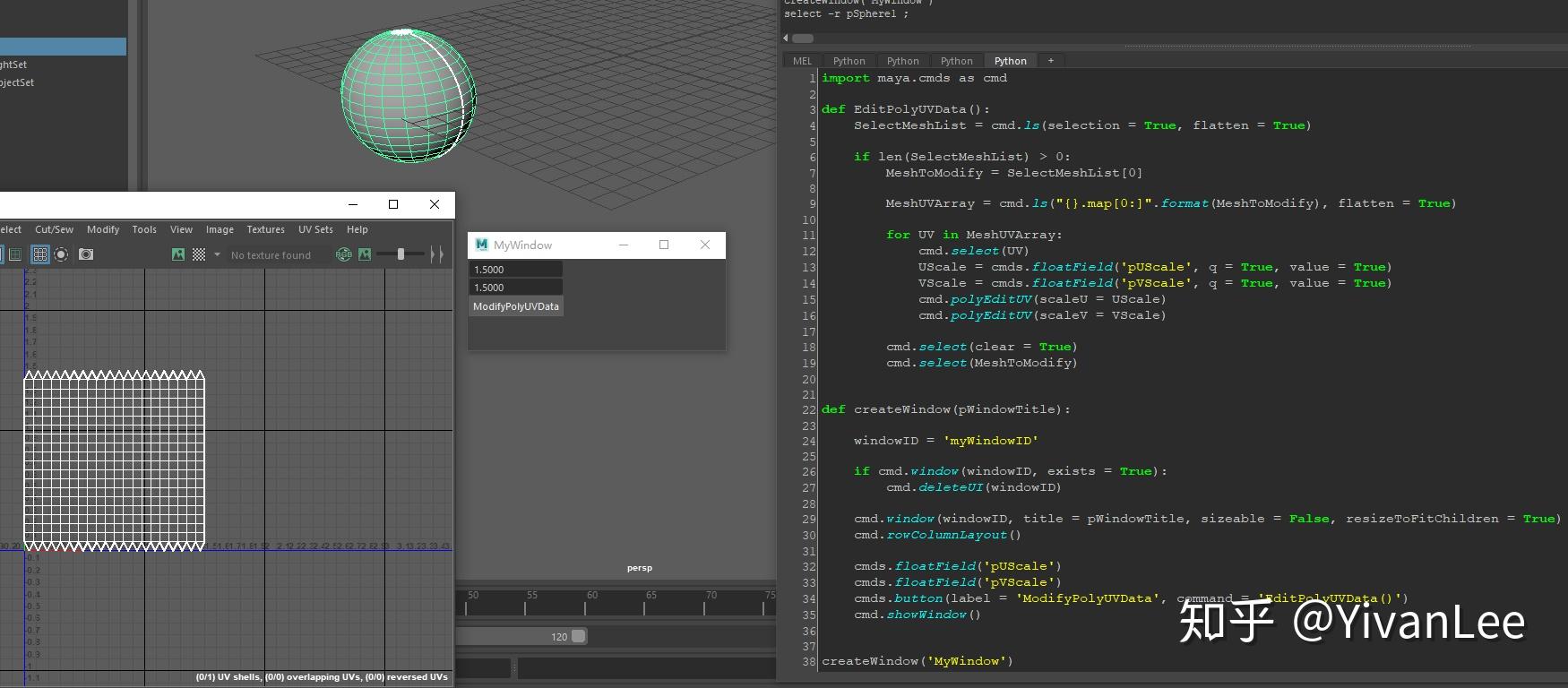Click the UV snapshot camera icon
The height and width of the screenshot is (688, 1568).
point(86,254)
